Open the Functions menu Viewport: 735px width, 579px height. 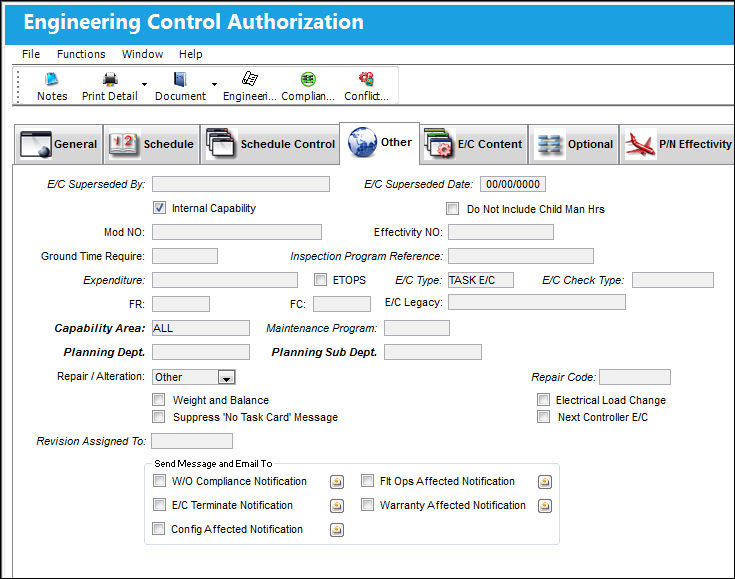coord(81,54)
